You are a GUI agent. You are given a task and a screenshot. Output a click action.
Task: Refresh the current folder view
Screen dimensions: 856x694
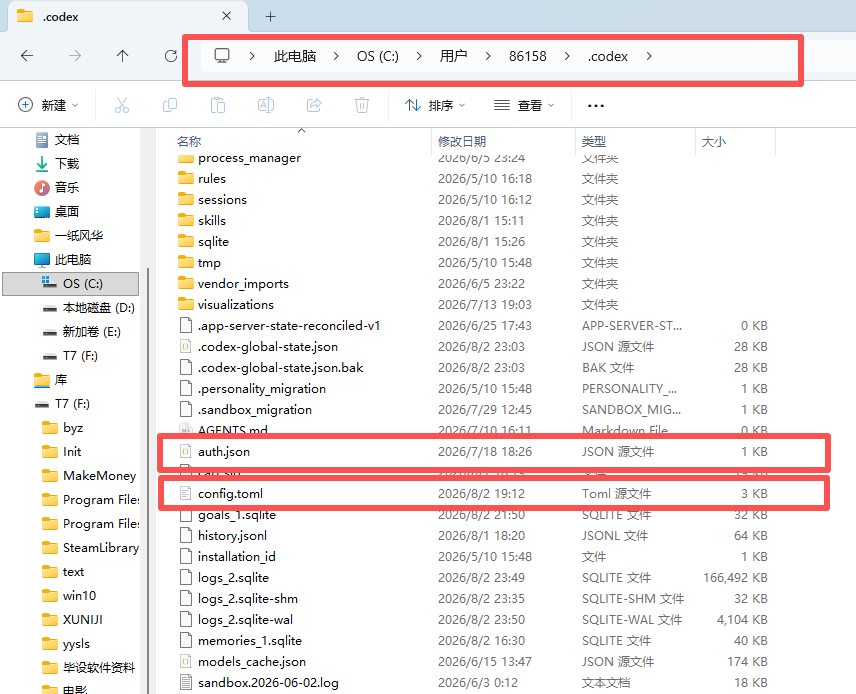point(171,56)
